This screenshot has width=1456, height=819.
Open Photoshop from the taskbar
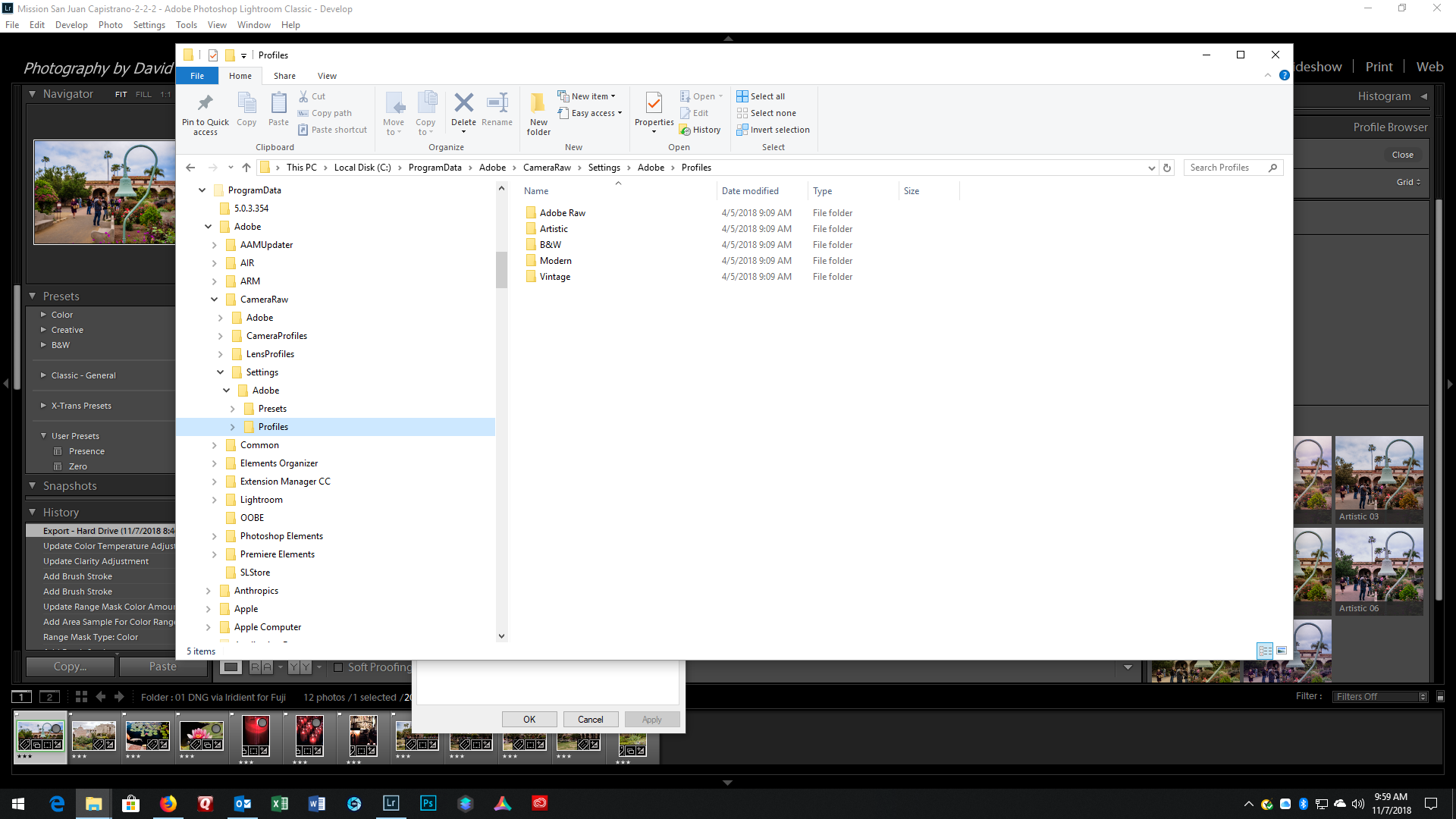click(x=428, y=803)
